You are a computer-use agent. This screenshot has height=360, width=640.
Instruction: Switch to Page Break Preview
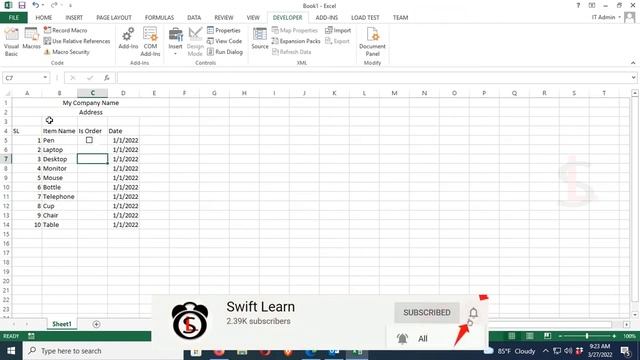[x=547, y=336]
